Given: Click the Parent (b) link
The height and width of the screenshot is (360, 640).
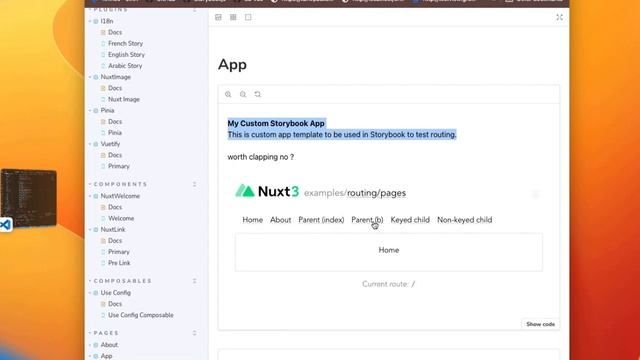Looking at the screenshot, I should tap(367, 220).
